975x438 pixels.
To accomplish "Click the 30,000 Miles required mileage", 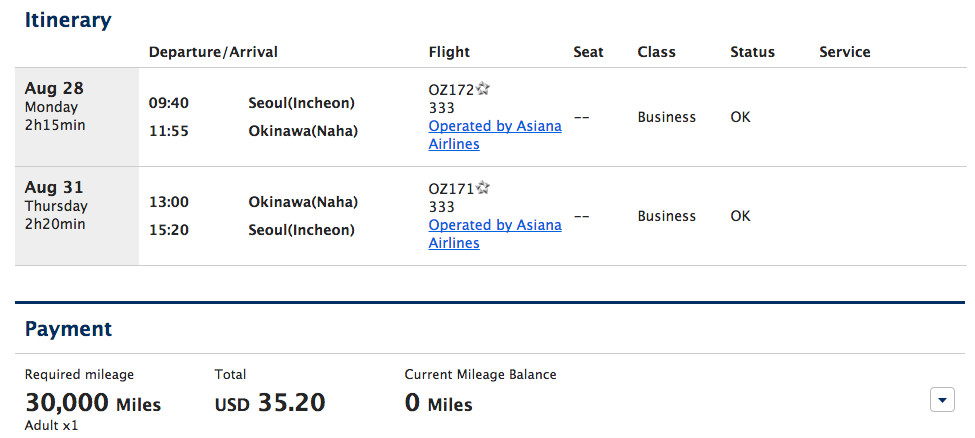I will coord(93,403).
